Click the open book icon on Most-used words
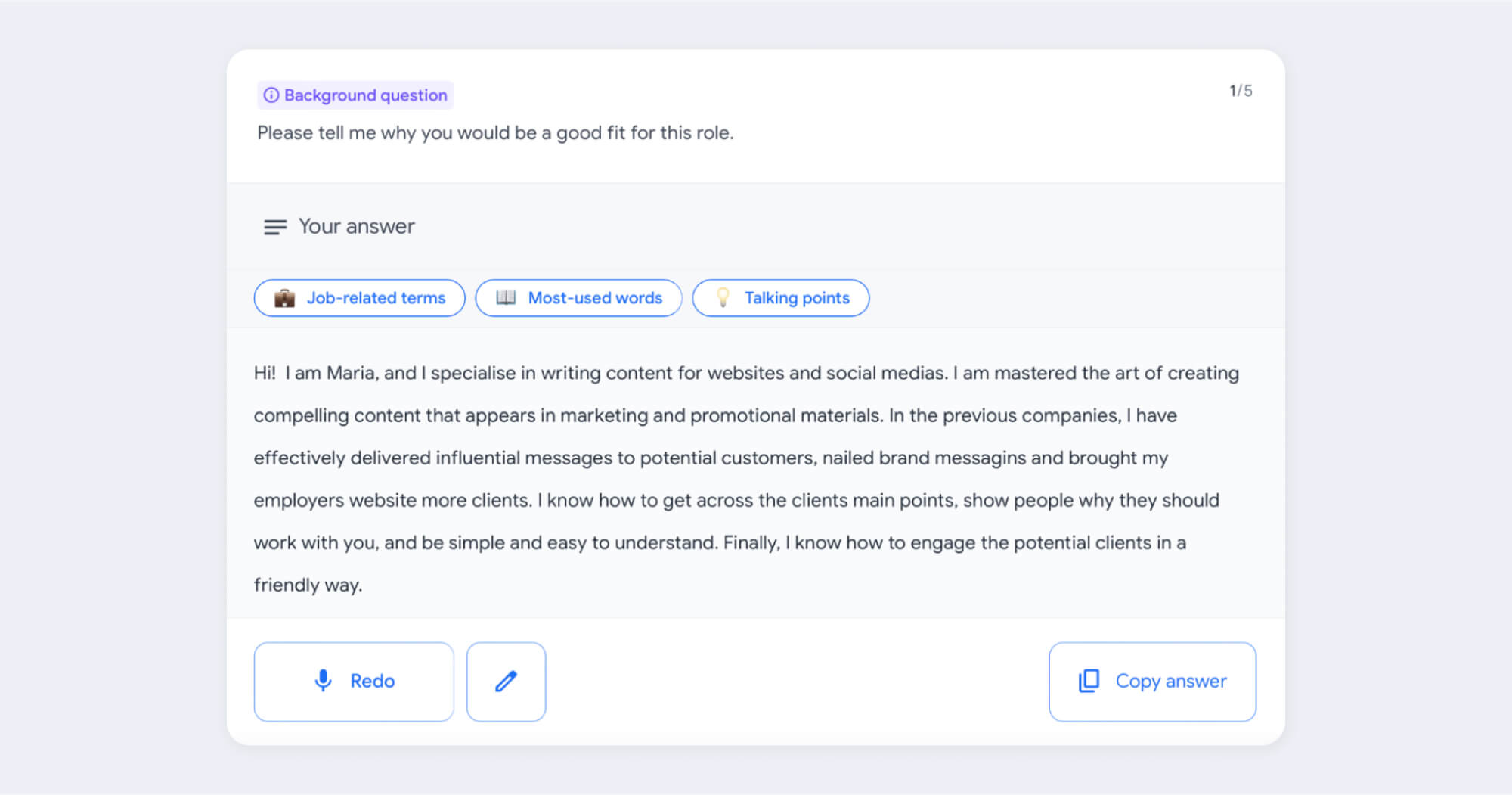Viewport: 1512px width, 795px height. [x=506, y=297]
